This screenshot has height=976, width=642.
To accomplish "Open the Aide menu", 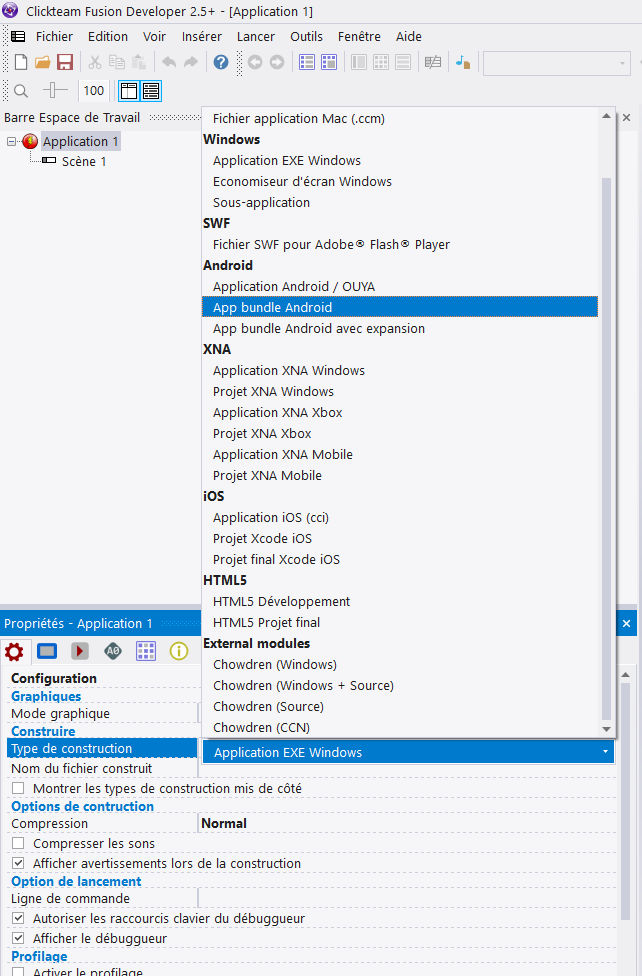I will [408, 37].
